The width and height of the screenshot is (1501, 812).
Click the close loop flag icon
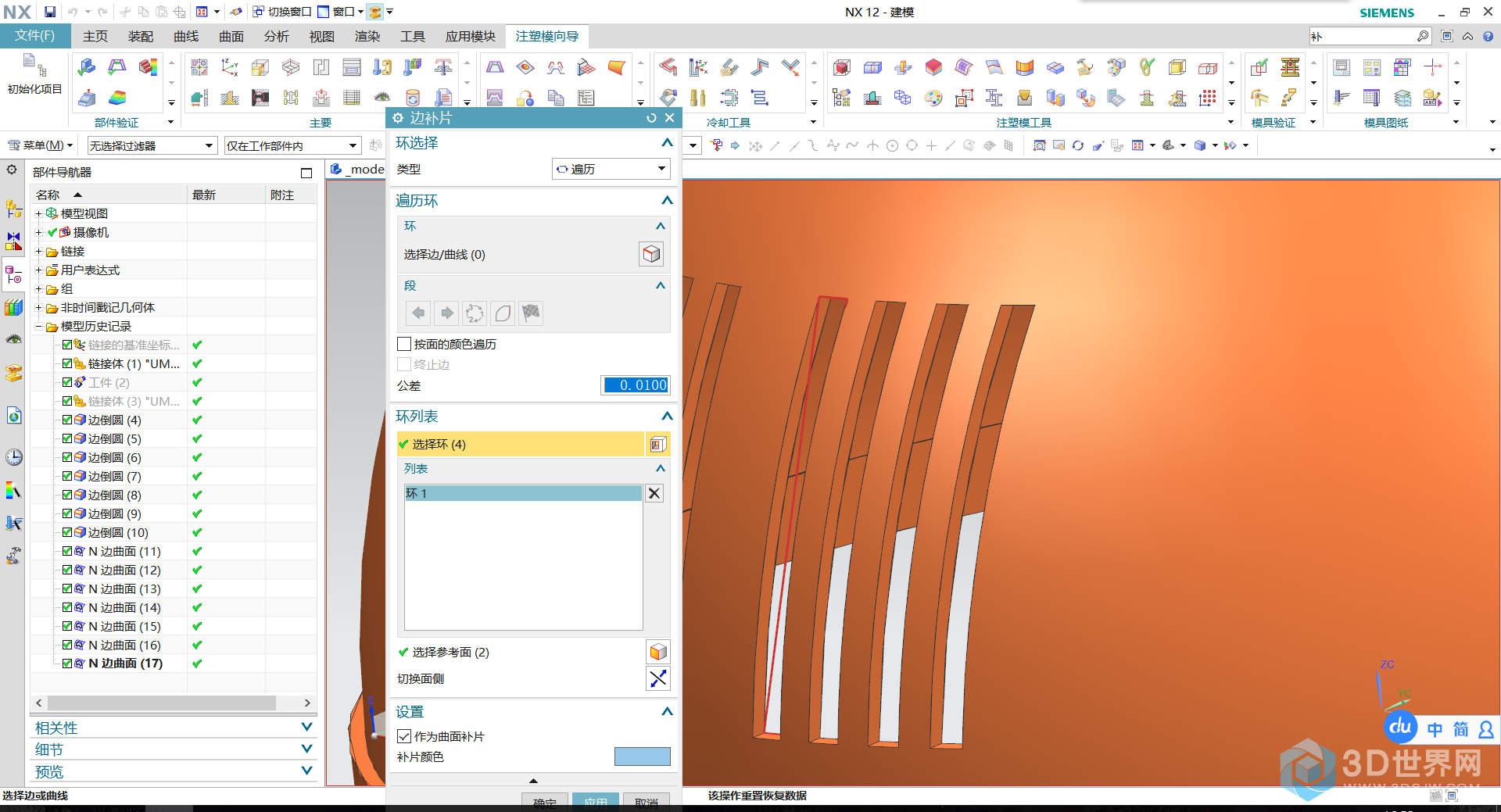click(531, 313)
